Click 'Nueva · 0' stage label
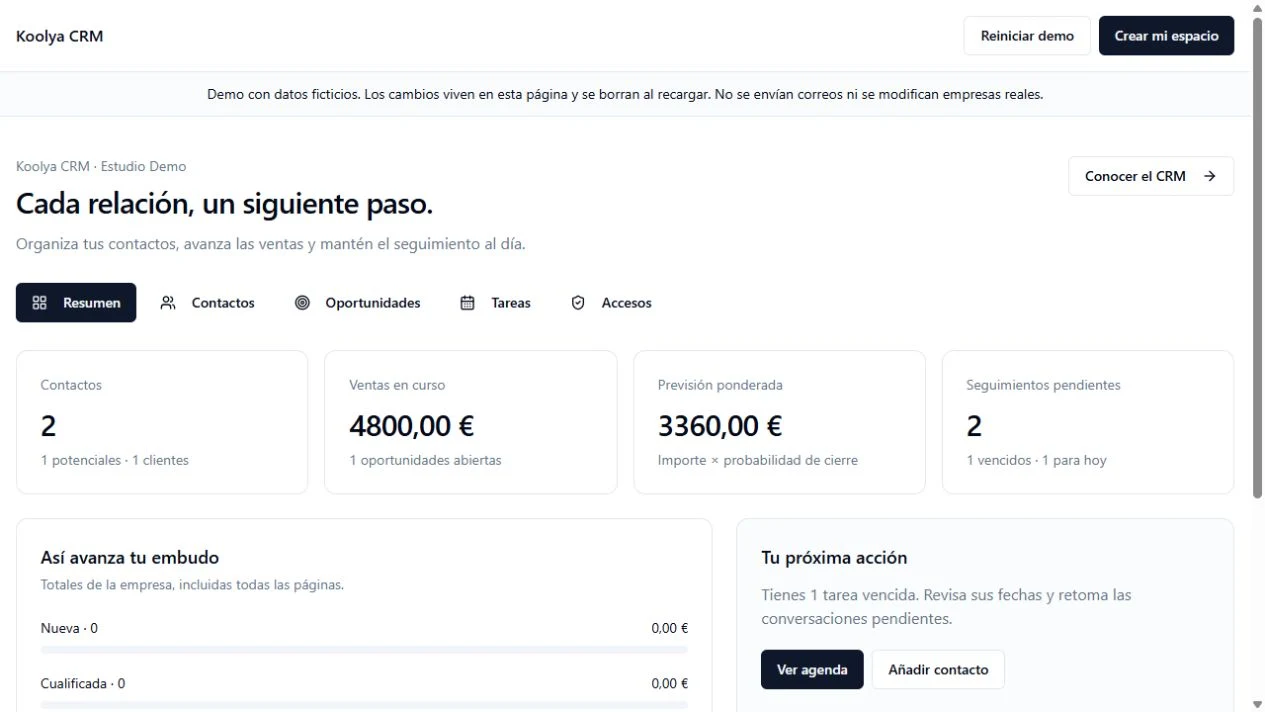Viewport: 1265px width, 712px height. coord(69,629)
